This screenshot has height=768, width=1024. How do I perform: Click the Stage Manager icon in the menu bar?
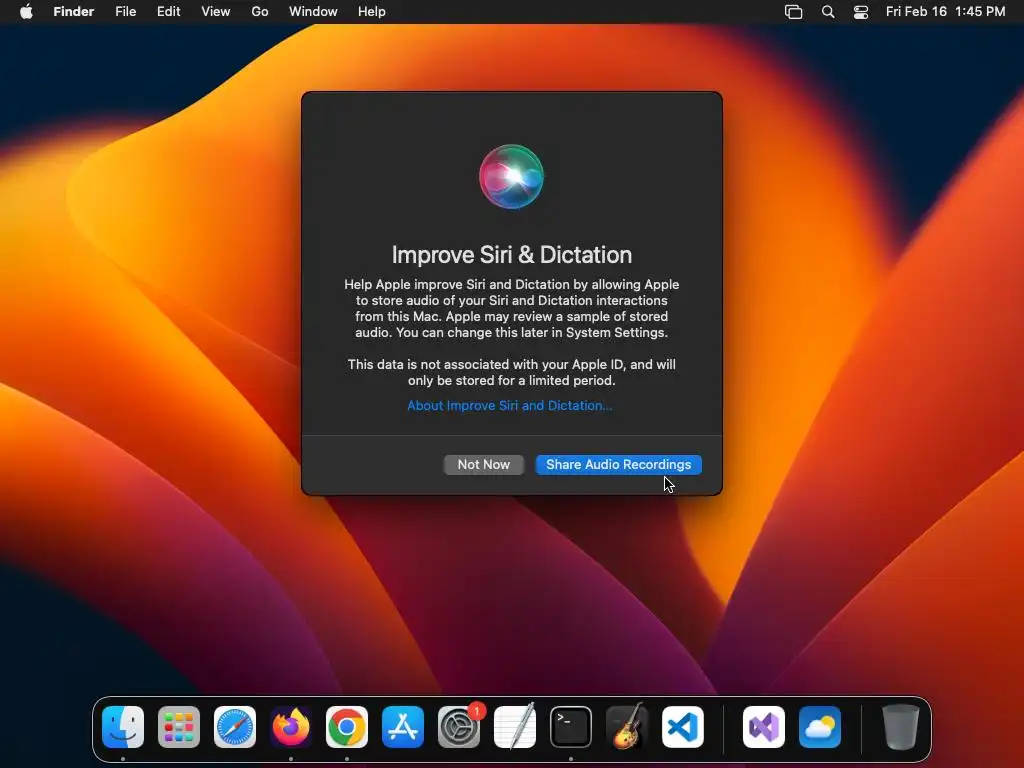tap(793, 12)
